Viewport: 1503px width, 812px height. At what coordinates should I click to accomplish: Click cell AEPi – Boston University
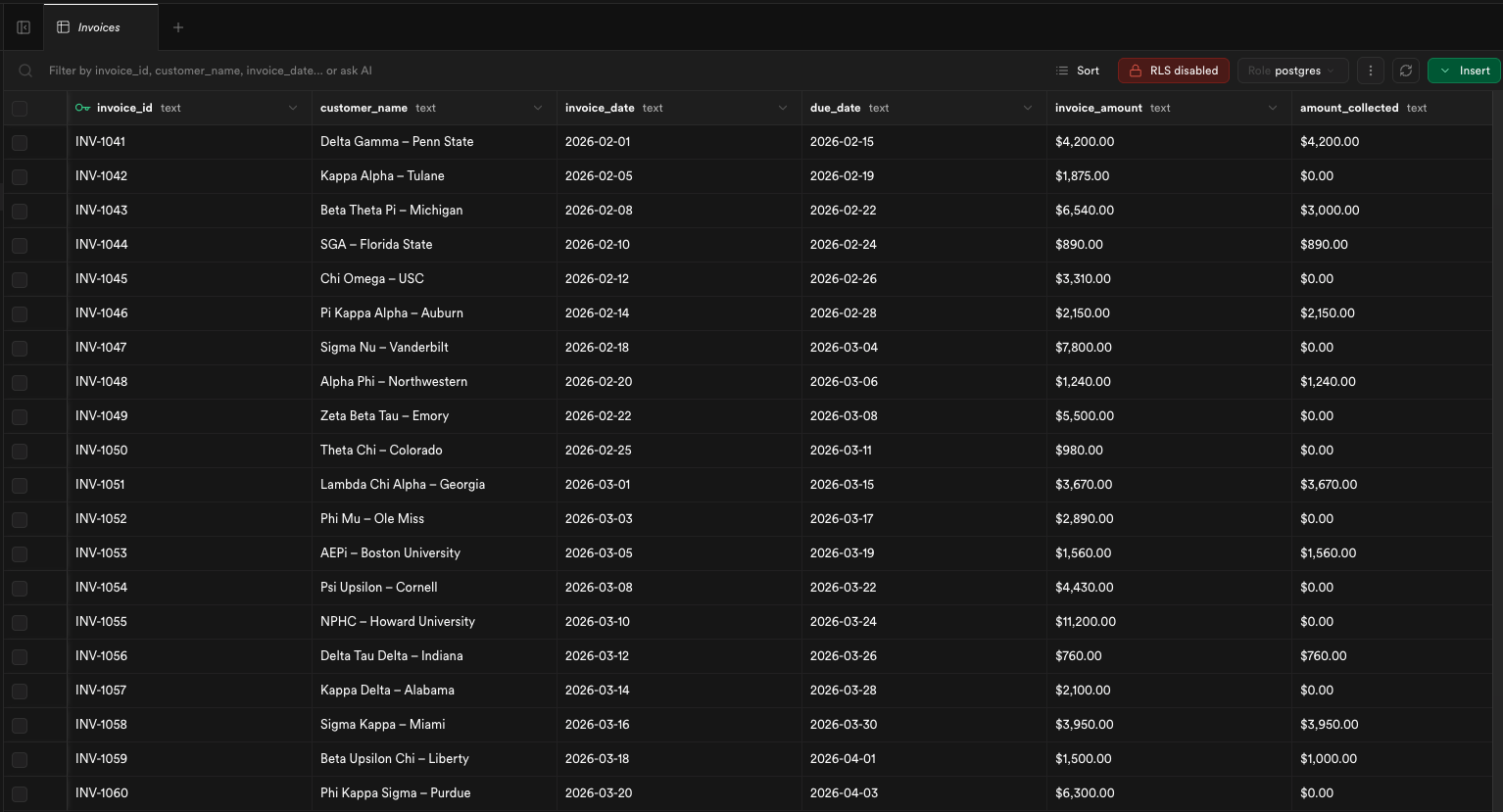click(x=434, y=553)
